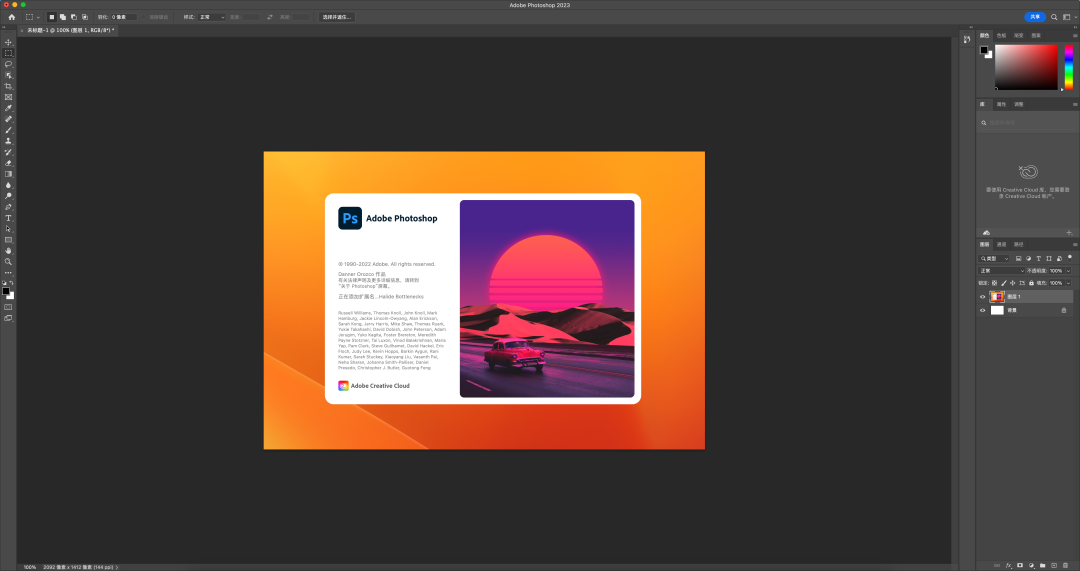
Task: Select the Rectangle shape tool
Action: [8, 240]
